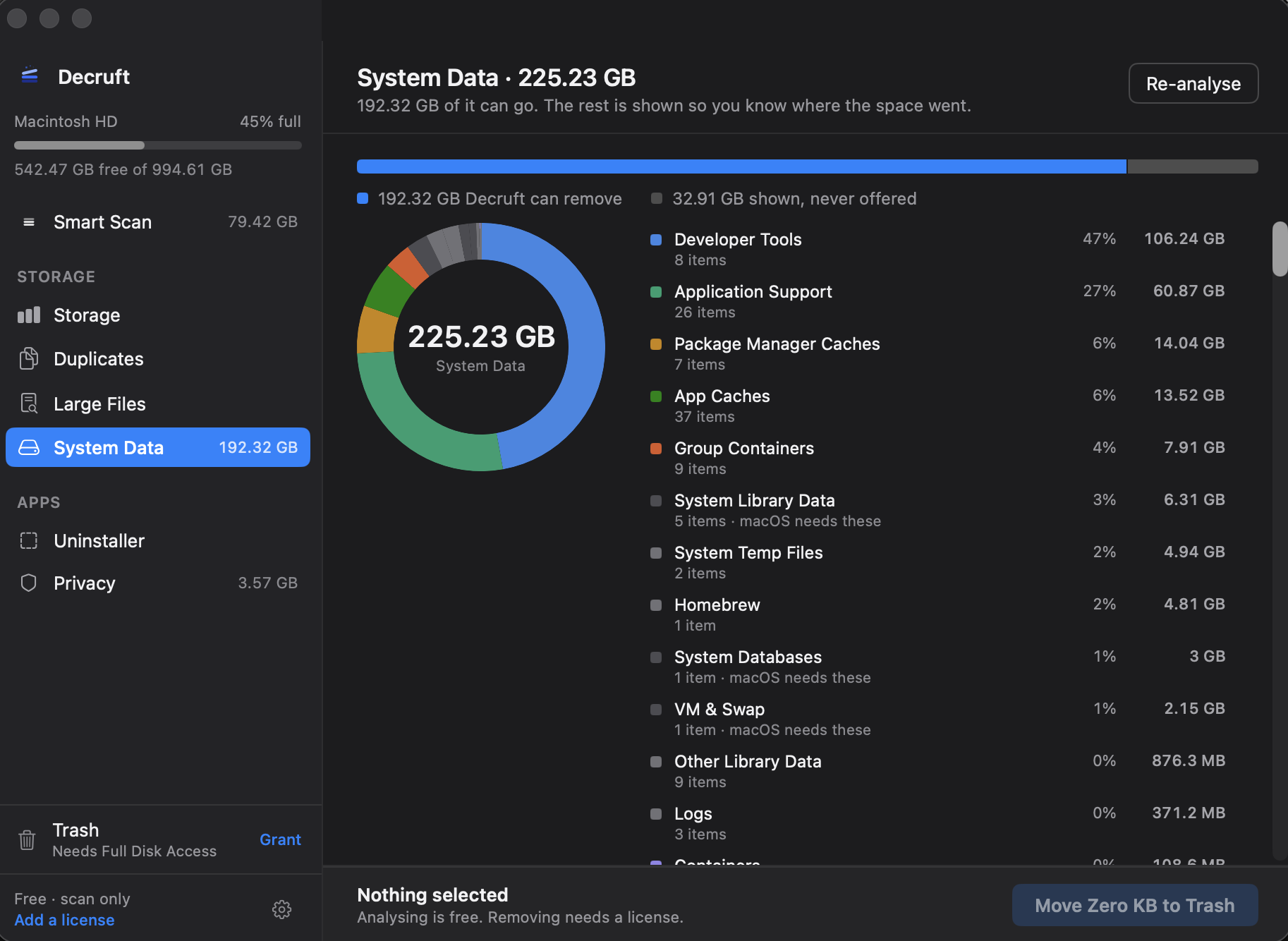Go to the Duplicates section
The width and height of the screenshot is (1288, 941).
pos(158,359)
